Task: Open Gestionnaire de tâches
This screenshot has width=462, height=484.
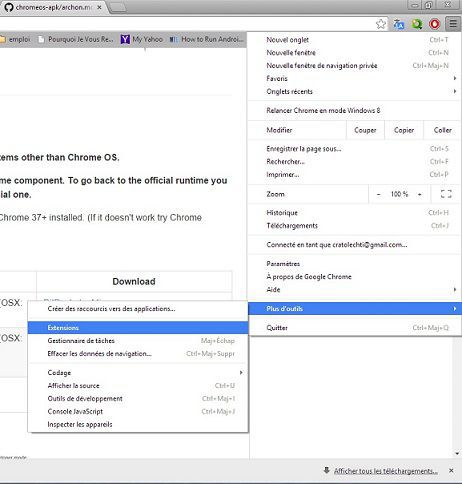Action: 138,341
